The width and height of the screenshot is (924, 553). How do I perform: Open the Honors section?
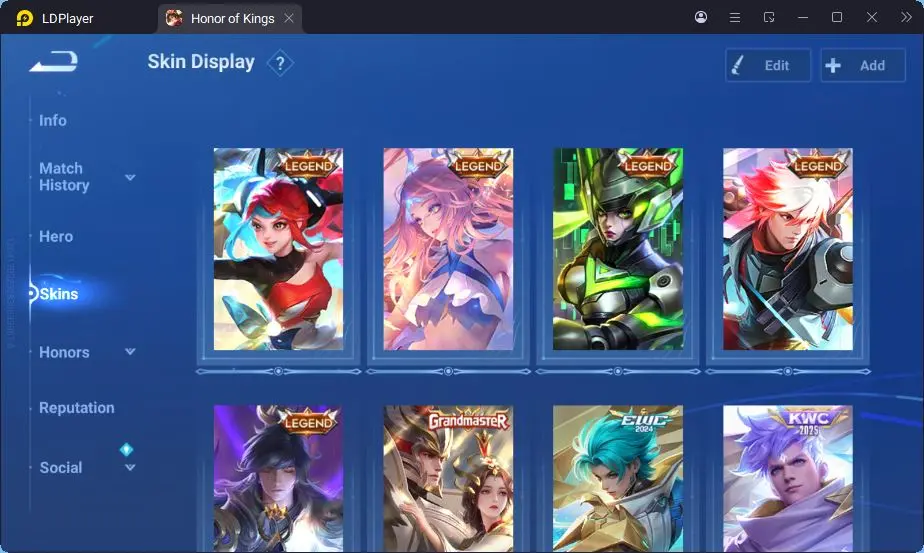pos(64,353)
